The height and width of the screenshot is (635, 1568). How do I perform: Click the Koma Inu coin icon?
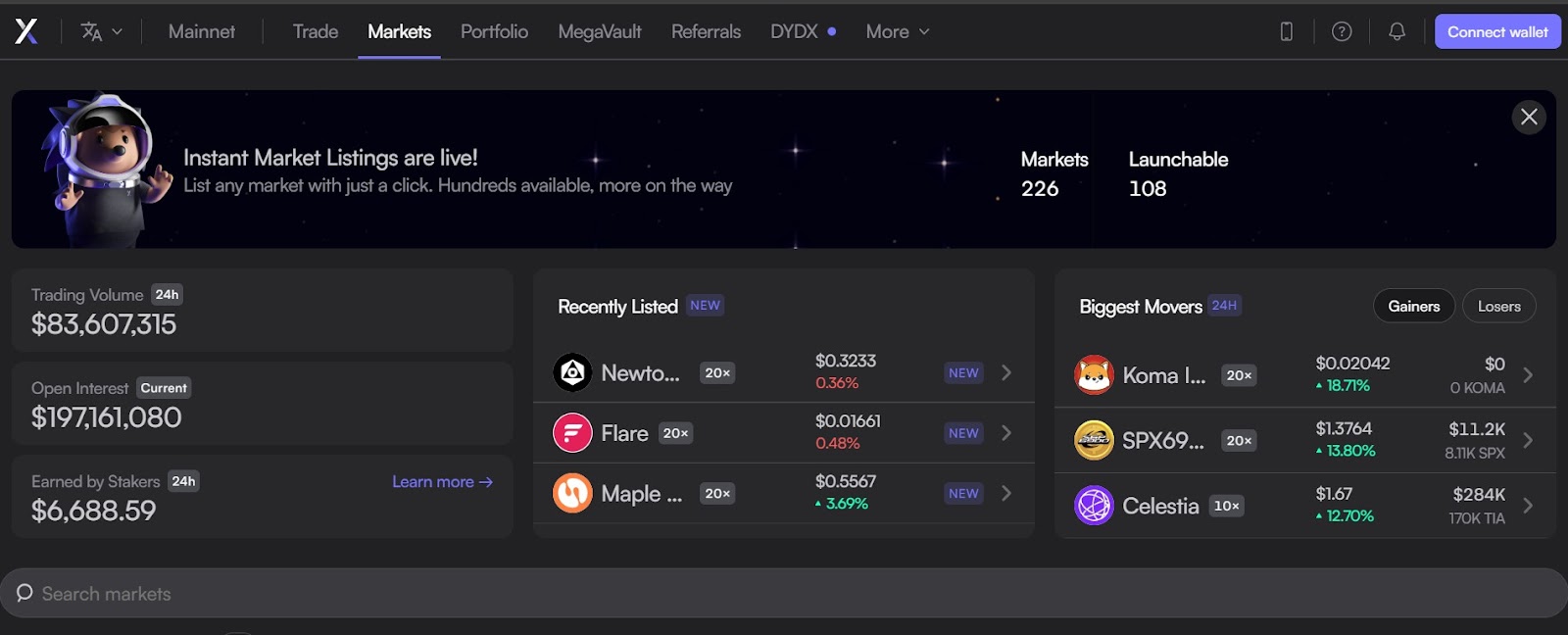click(1094, 375)
